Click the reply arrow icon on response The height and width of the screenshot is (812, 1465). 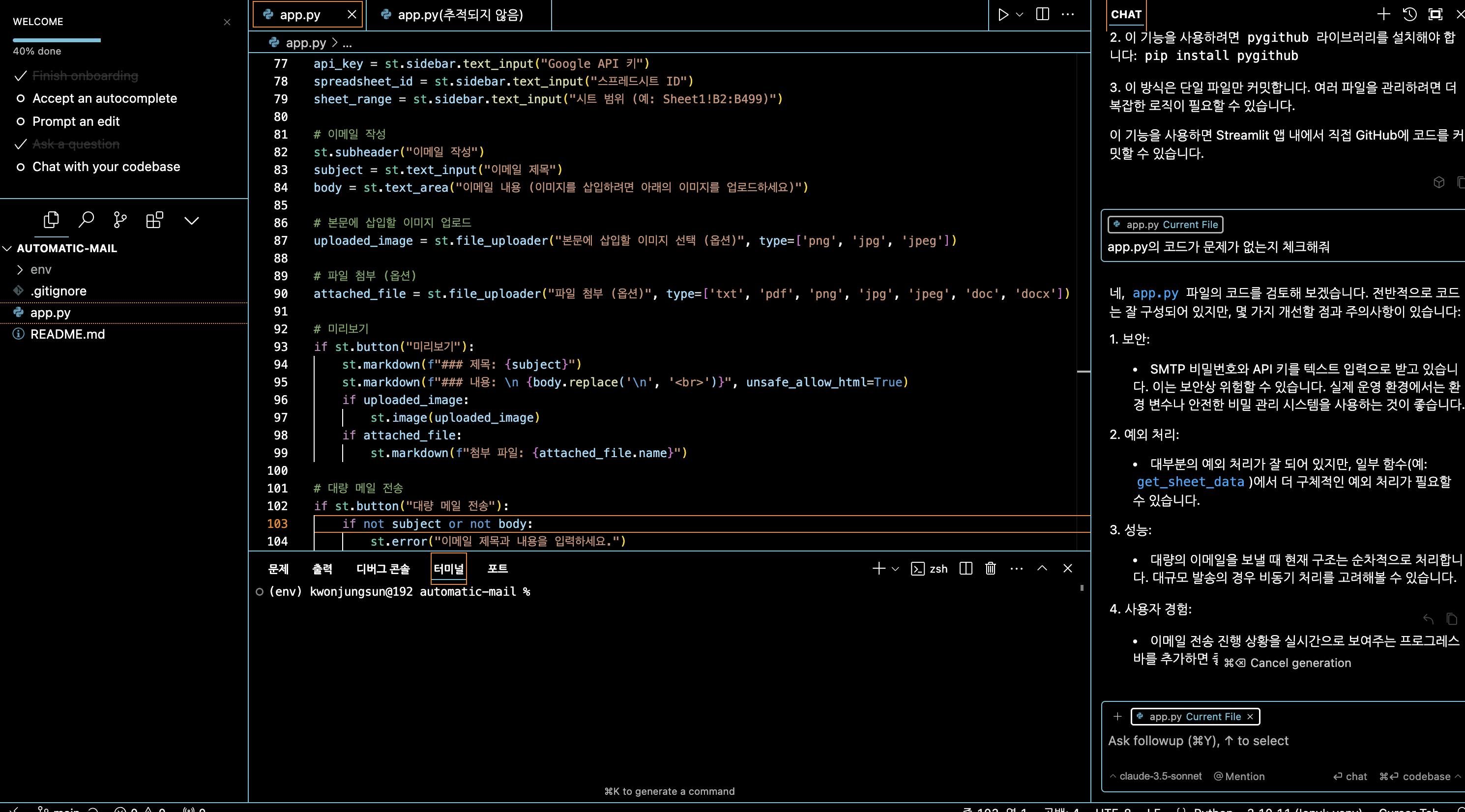1428,619
